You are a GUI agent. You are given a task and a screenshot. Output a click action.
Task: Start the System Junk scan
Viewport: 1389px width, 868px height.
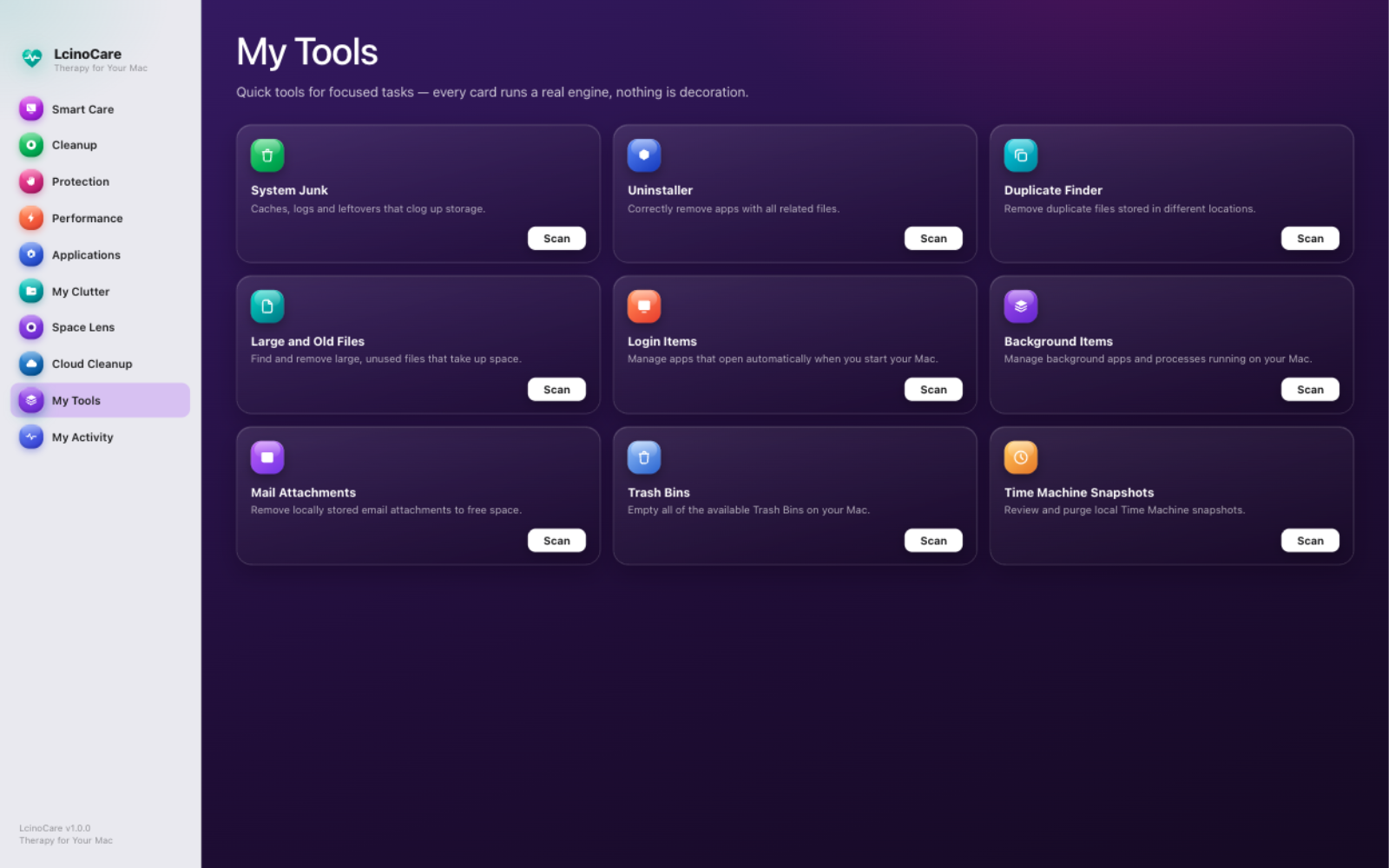tap(556, 239)
